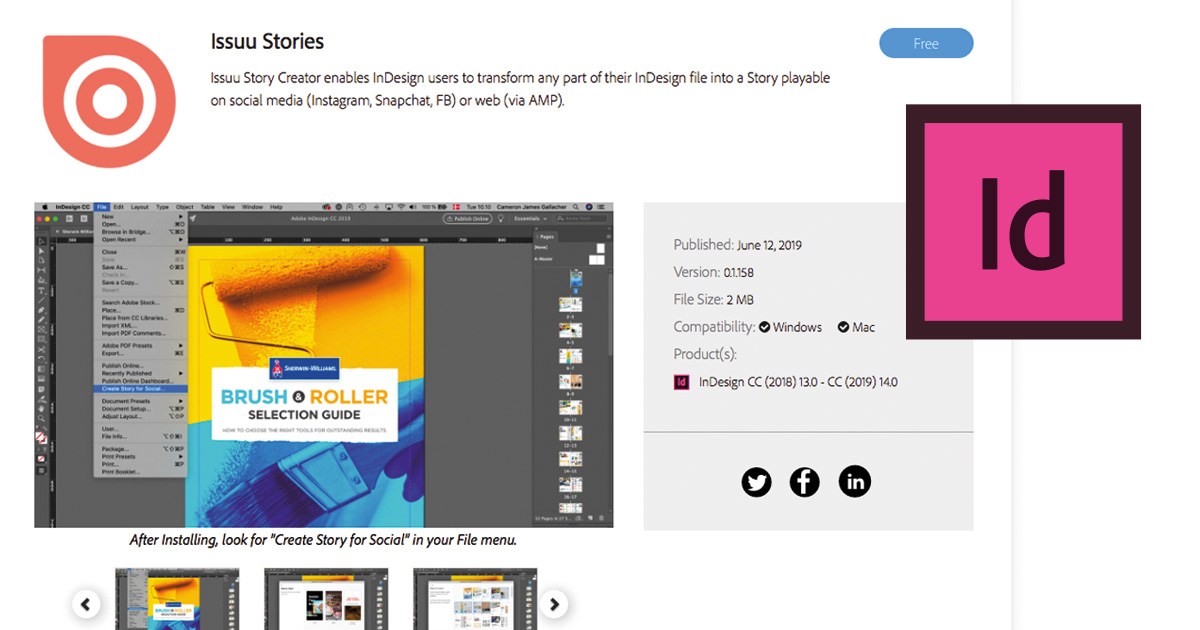Click the large pink InDesign logo
Screen dimensions: 1200x630
(x=1023, y=221)
